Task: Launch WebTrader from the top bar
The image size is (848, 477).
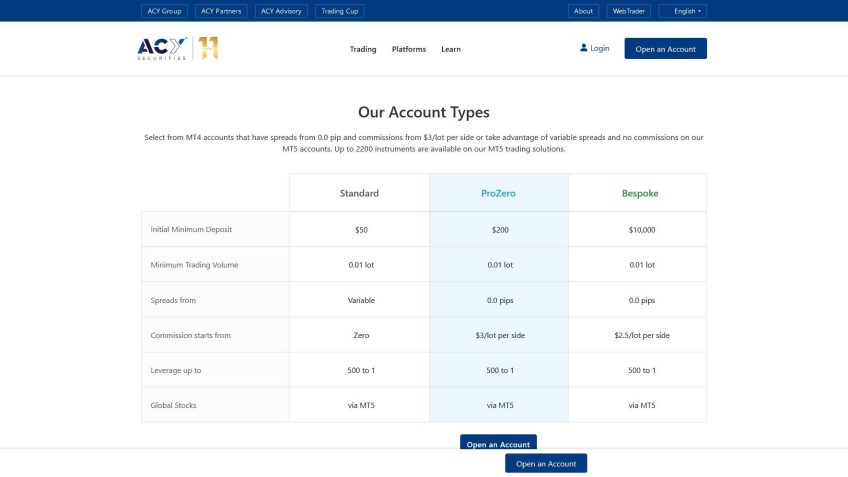Action: 628,11
